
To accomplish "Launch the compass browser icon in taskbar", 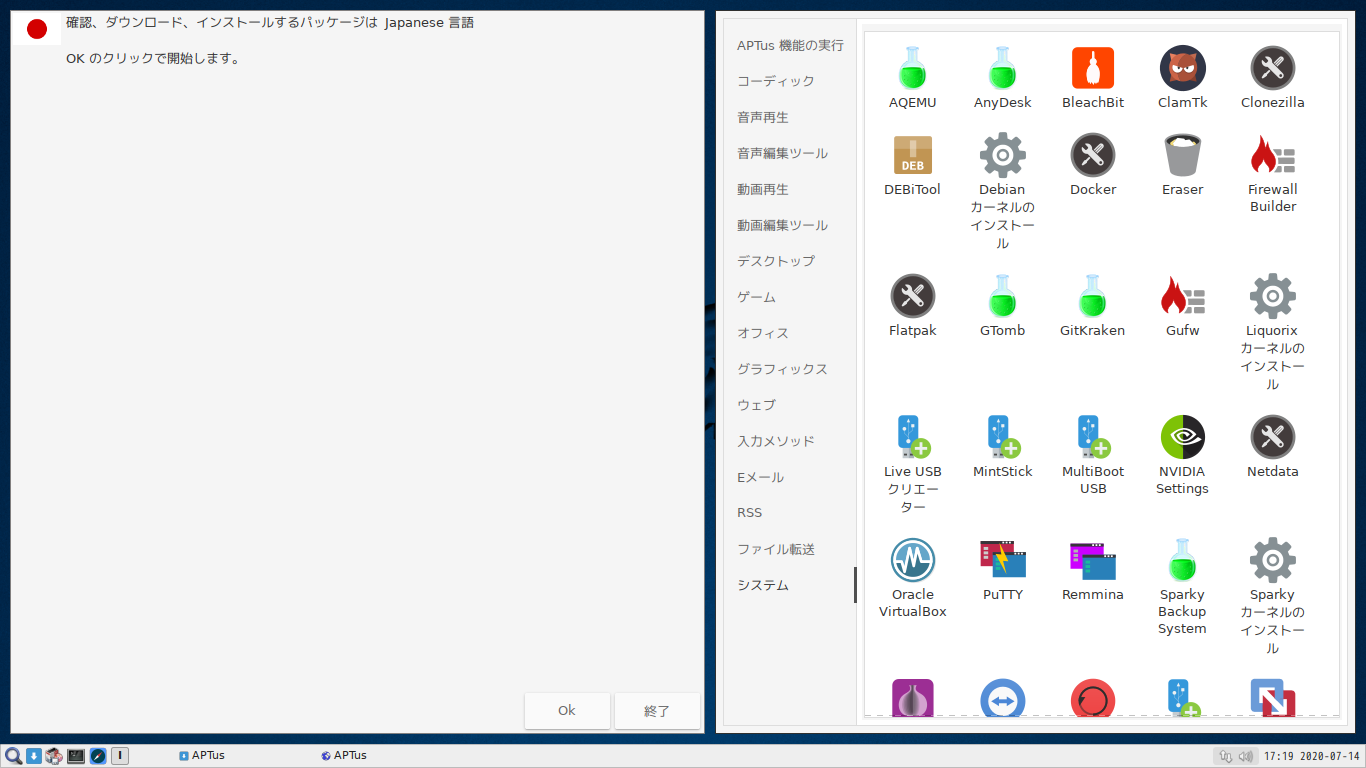I will coord(97,756).
